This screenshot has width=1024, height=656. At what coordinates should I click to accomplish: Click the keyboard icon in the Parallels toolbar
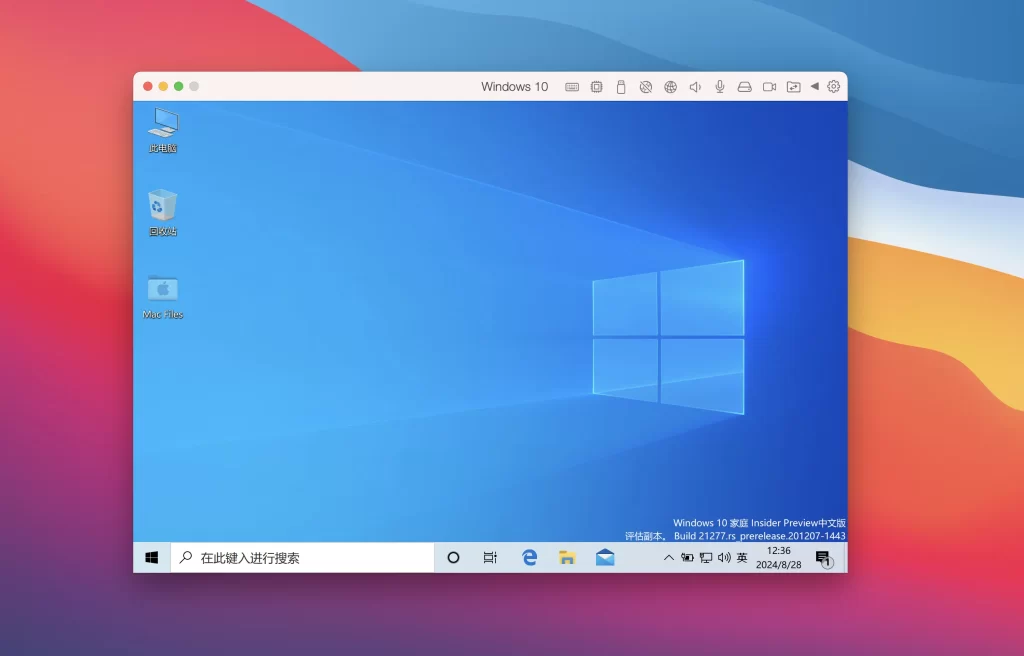pyautogui.click(x=571, y=87)
